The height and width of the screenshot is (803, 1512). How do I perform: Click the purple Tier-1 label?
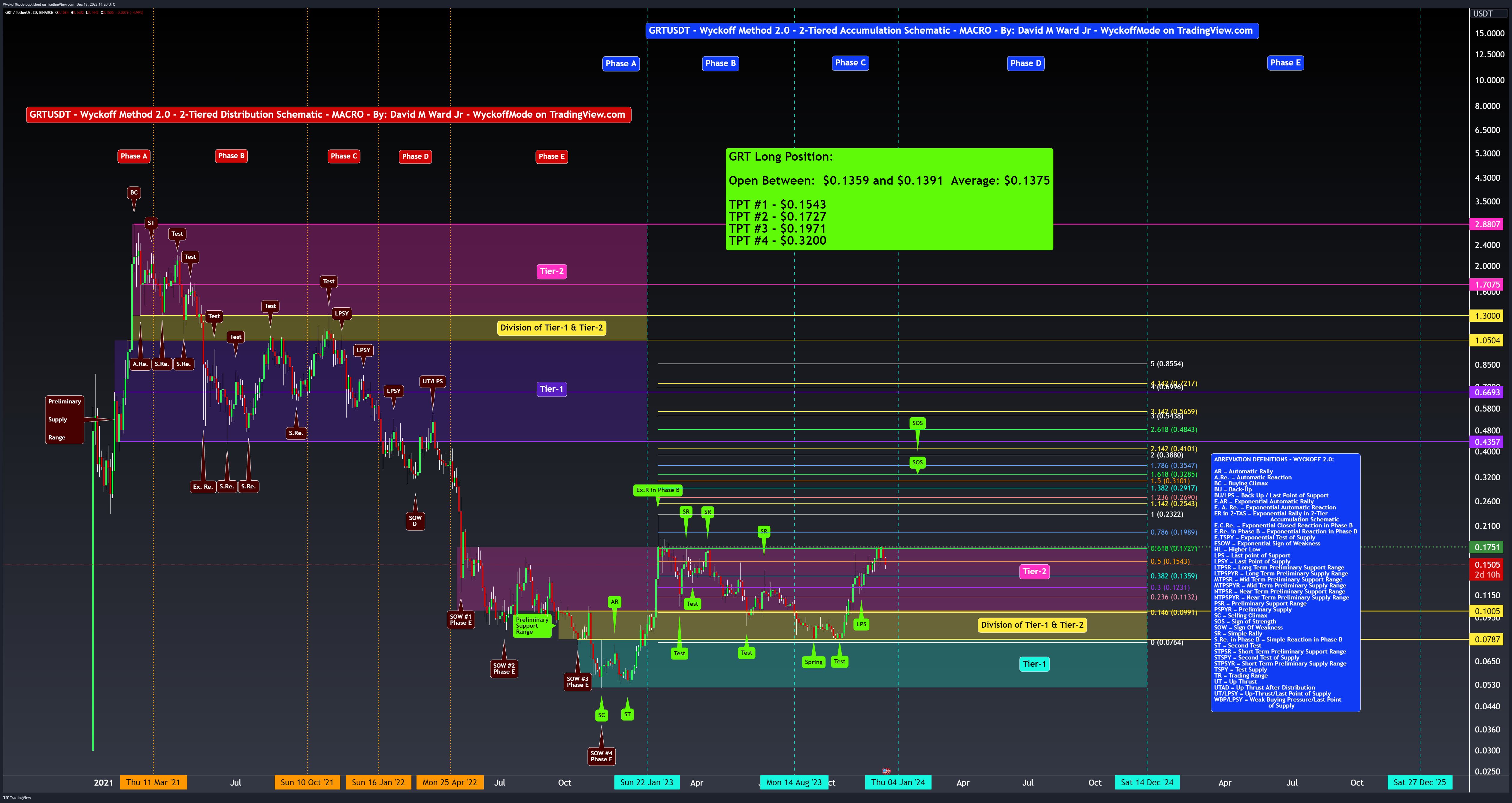[x=551, y=389]
